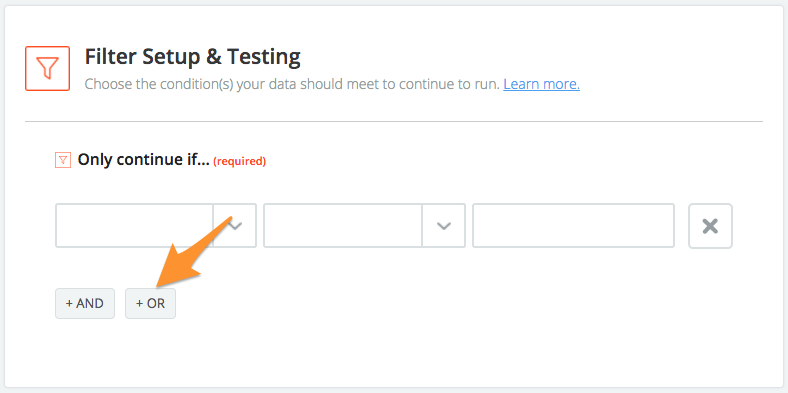Click the red (required) indicator text
788x393 pixels.
240,161
